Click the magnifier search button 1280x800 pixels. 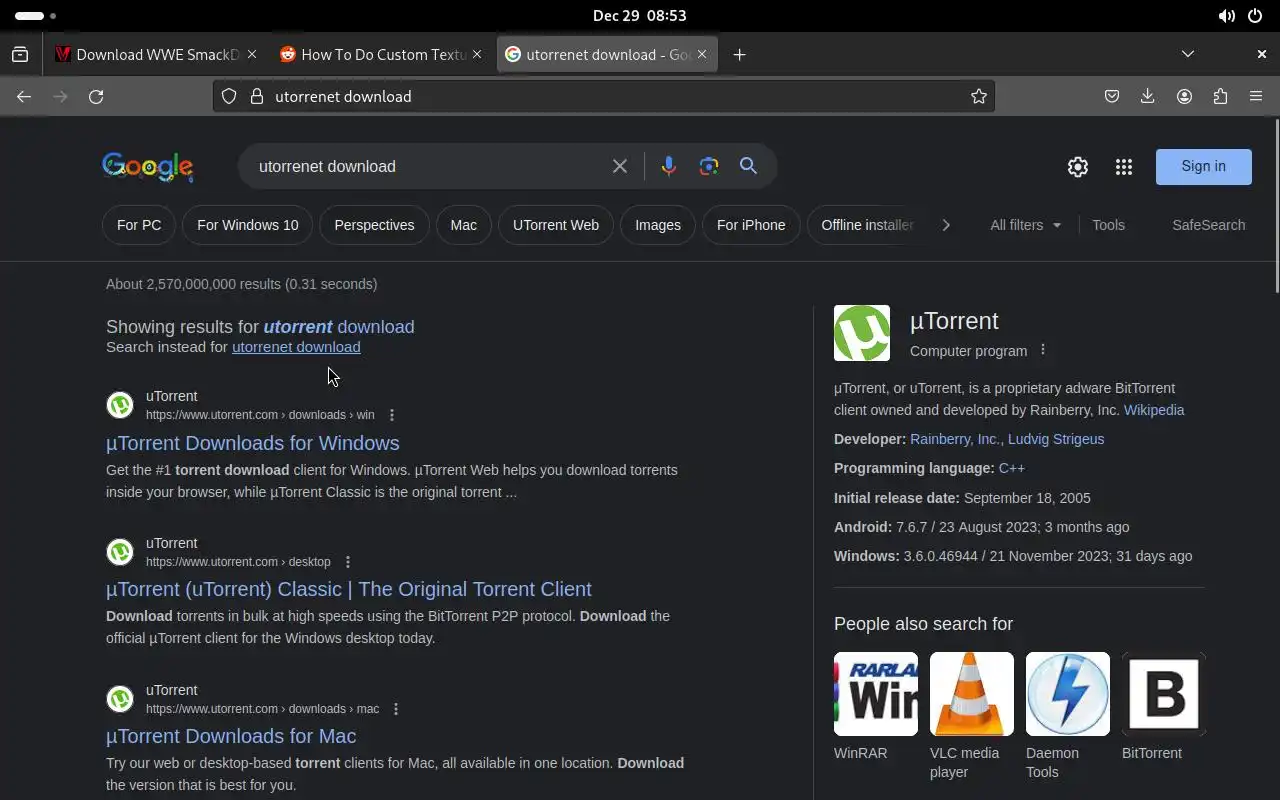pyautogui.click(x=748, y=166)
